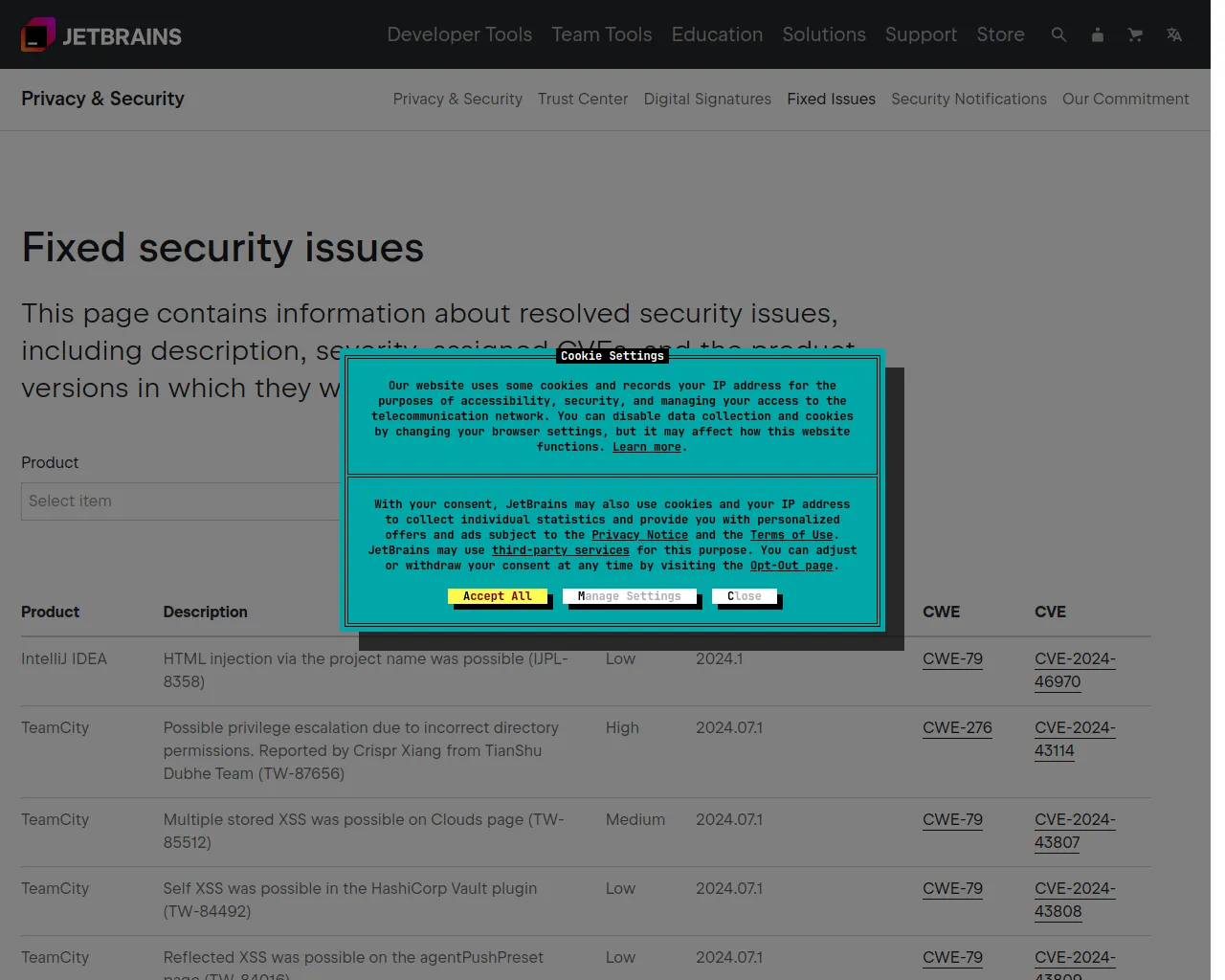
Task: Switch to the Digital Signatures tab
Action: point(707,99)
